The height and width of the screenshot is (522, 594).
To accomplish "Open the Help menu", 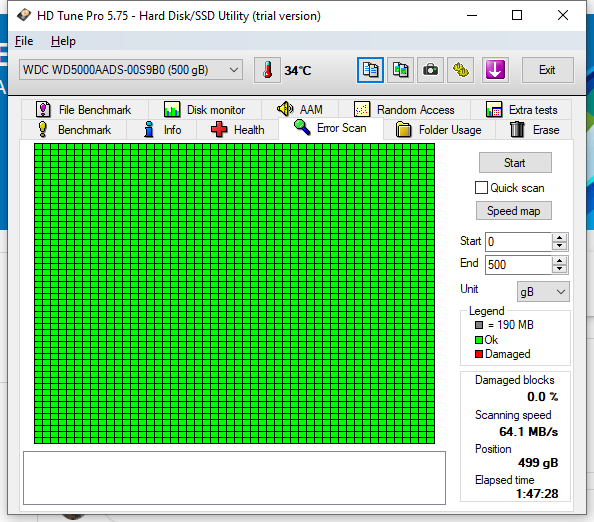I will (63, 41).
